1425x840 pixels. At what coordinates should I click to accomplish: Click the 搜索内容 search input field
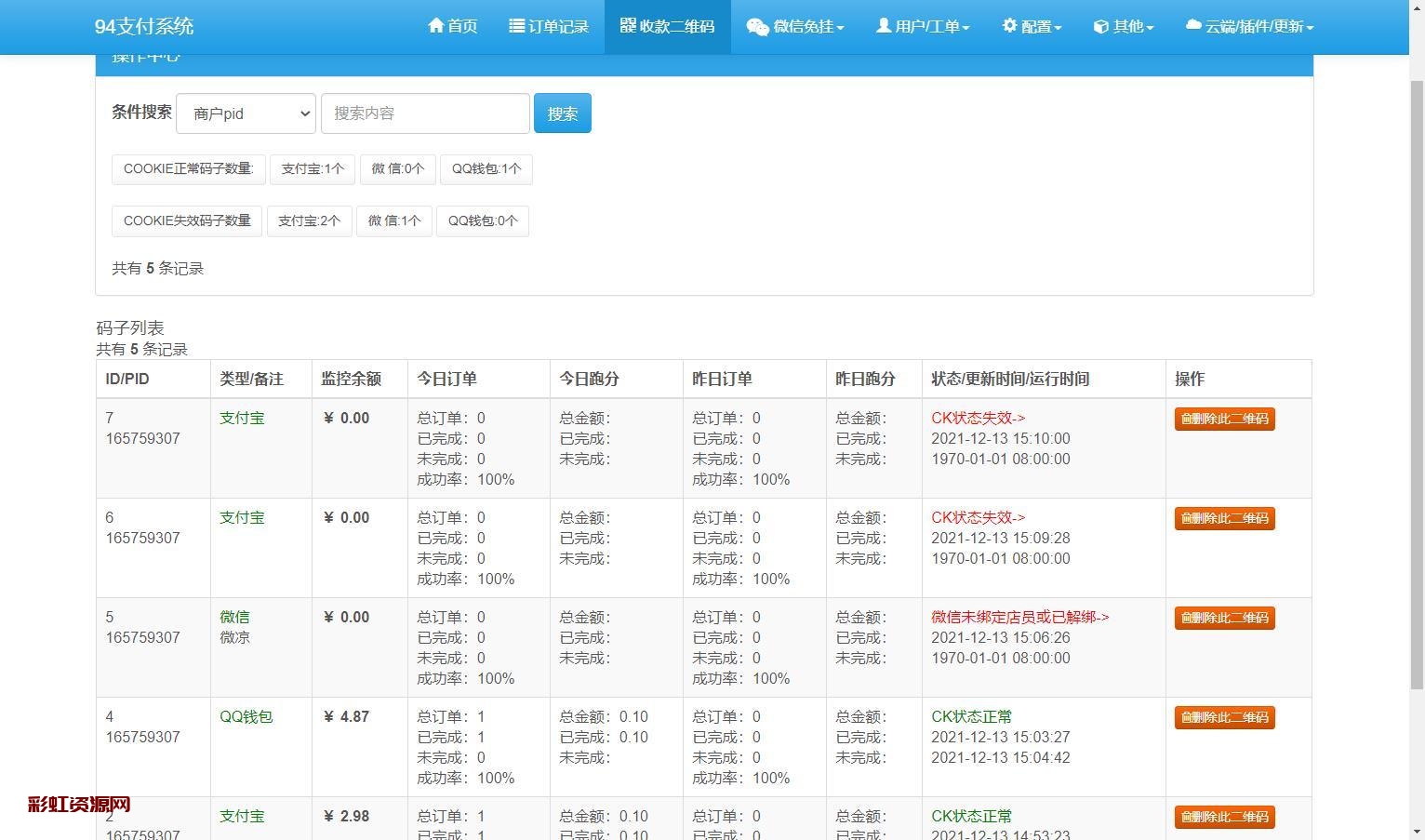[425, 113]
